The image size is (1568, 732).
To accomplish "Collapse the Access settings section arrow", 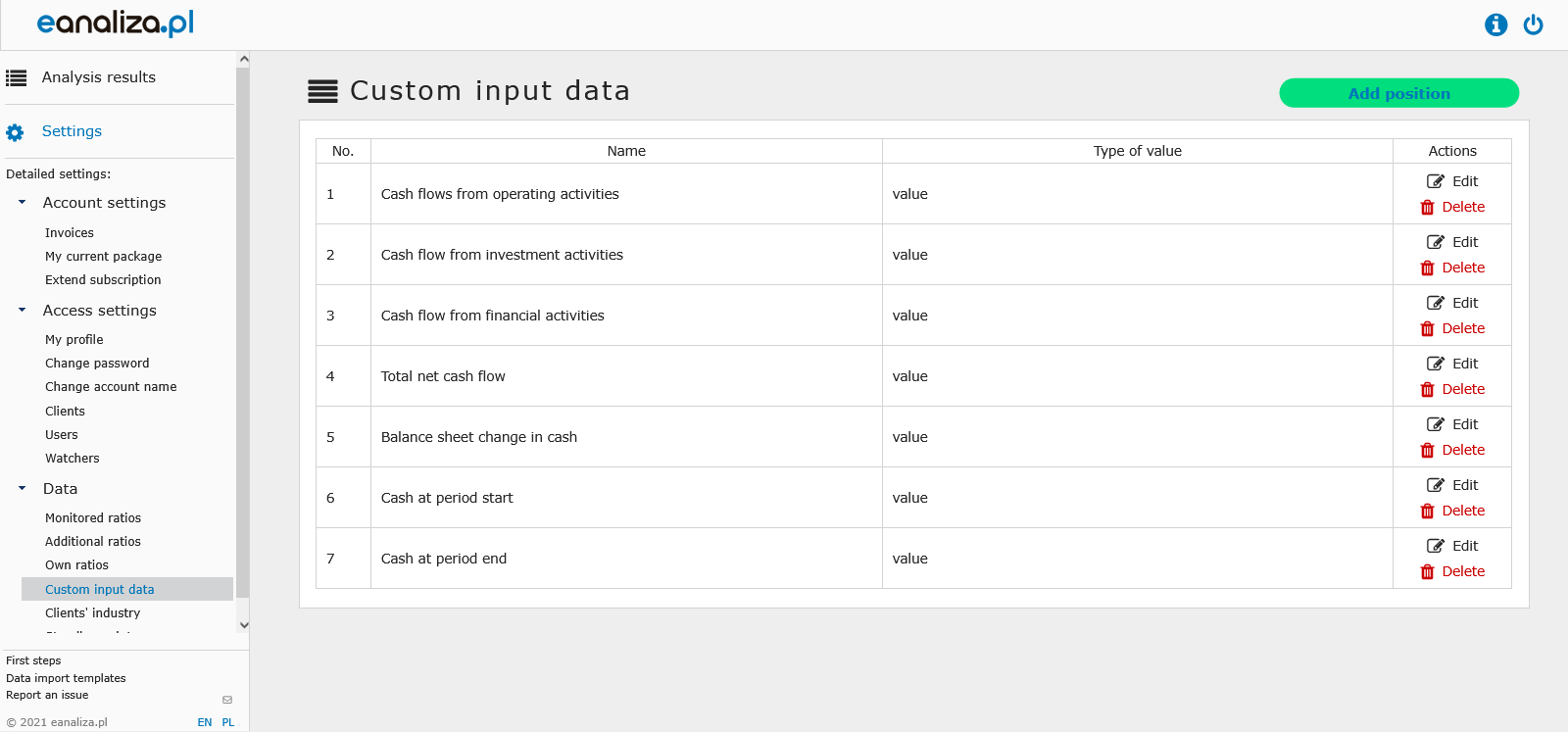I will pos(22,310).
